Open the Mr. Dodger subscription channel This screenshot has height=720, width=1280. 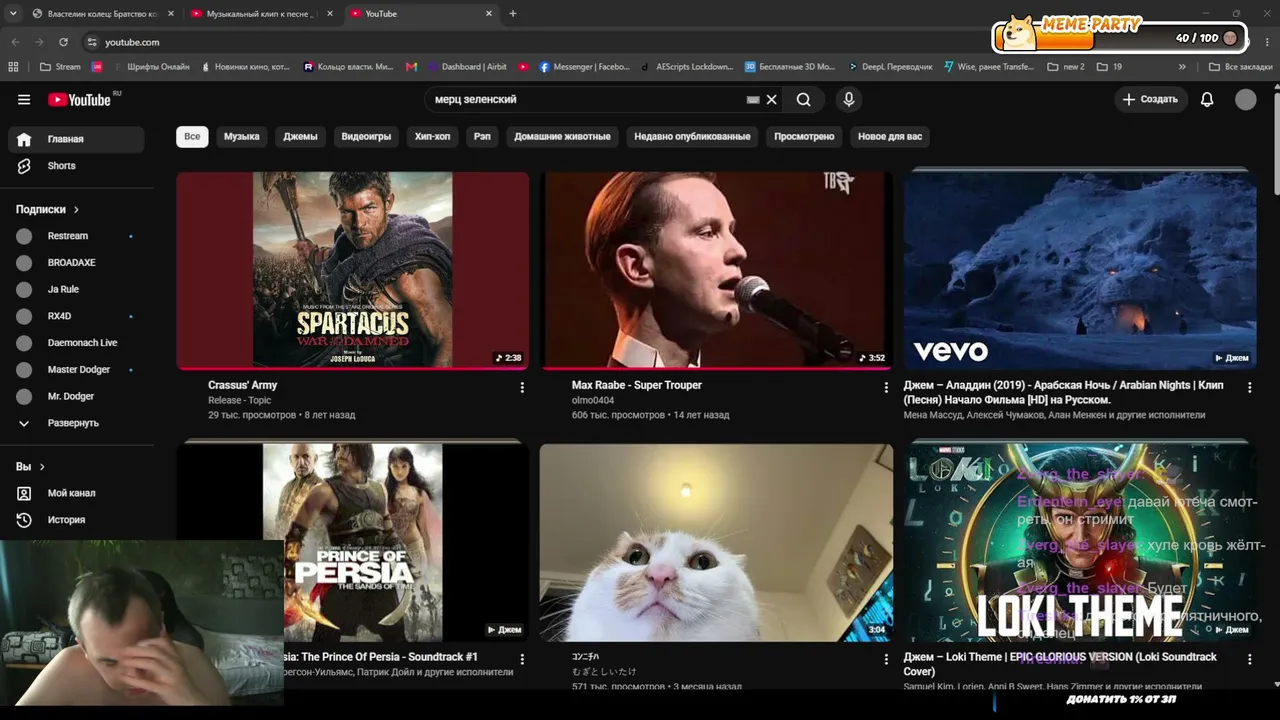(76, 396)
